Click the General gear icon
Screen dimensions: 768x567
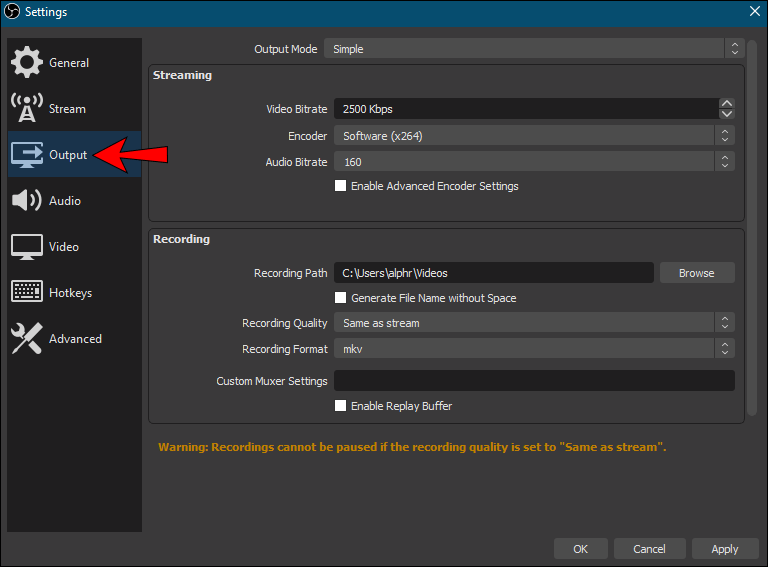(x=27, y=62)
